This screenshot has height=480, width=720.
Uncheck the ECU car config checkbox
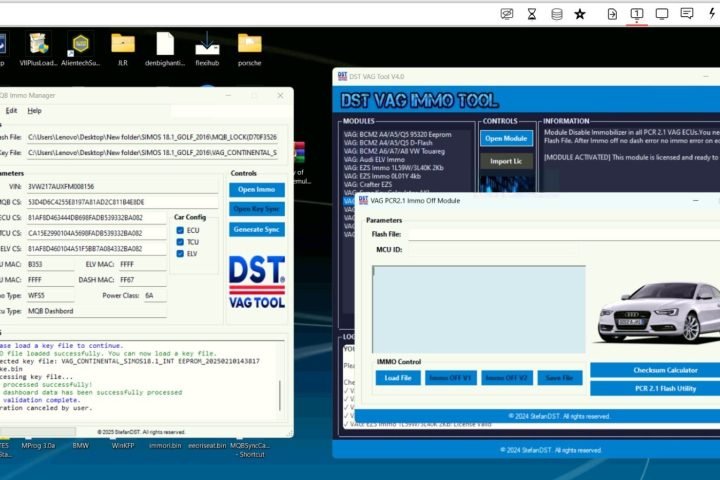(180, 229)
